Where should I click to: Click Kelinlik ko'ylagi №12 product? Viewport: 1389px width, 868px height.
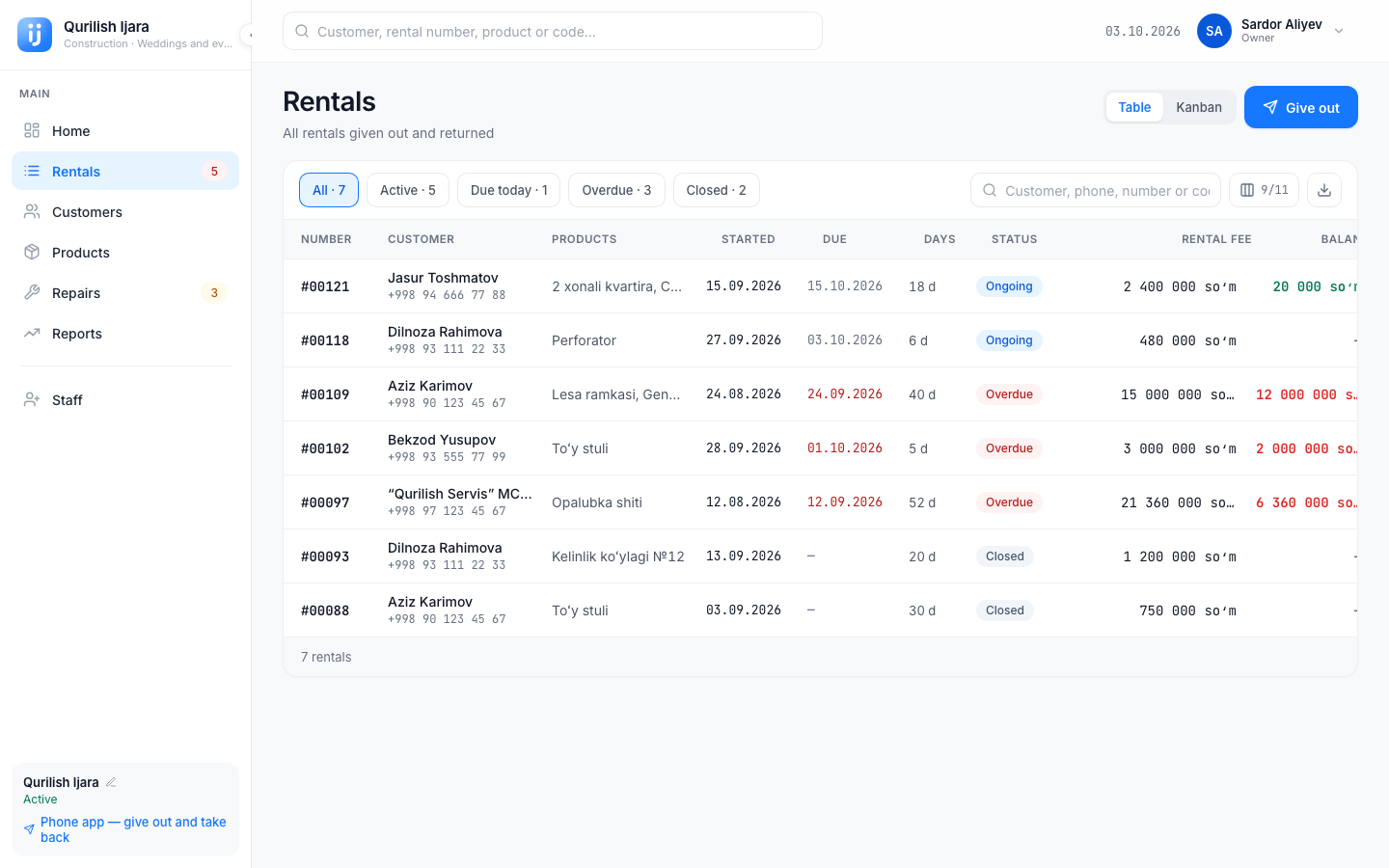618,556
